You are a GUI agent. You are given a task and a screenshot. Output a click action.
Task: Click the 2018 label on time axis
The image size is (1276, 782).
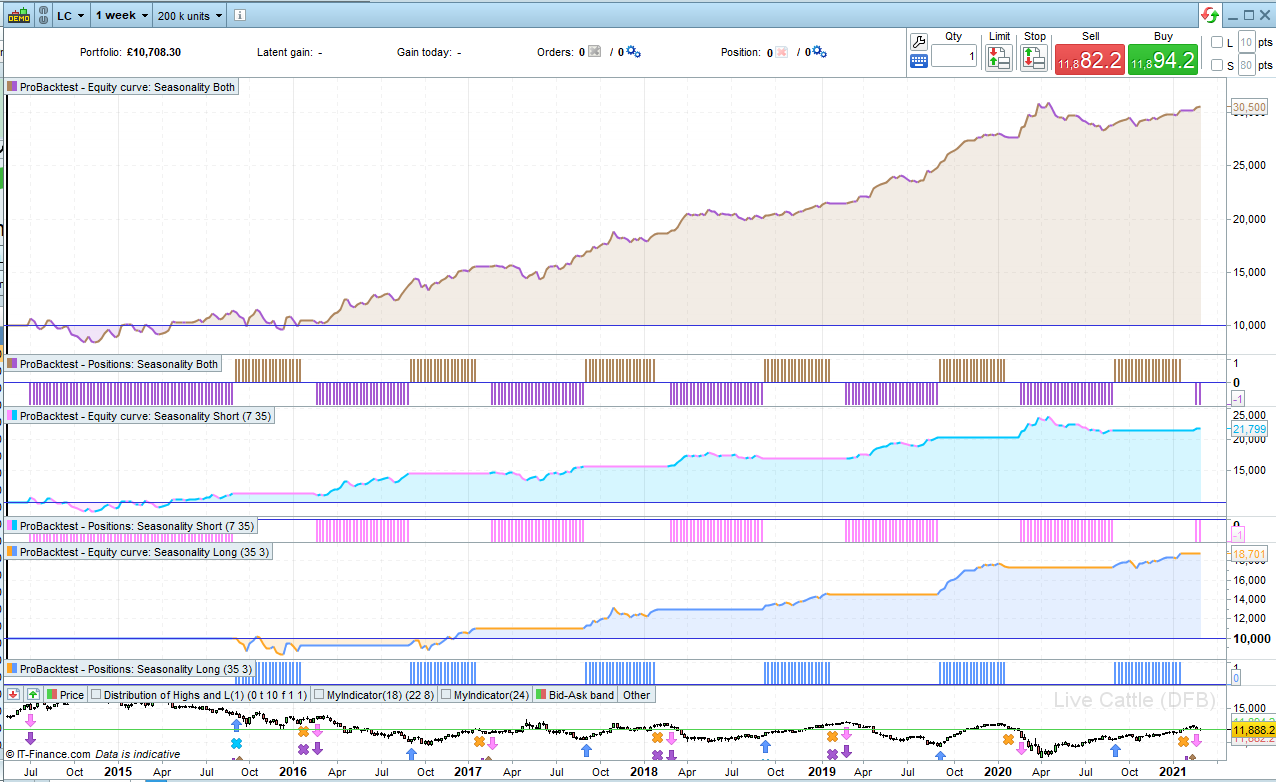644,771
